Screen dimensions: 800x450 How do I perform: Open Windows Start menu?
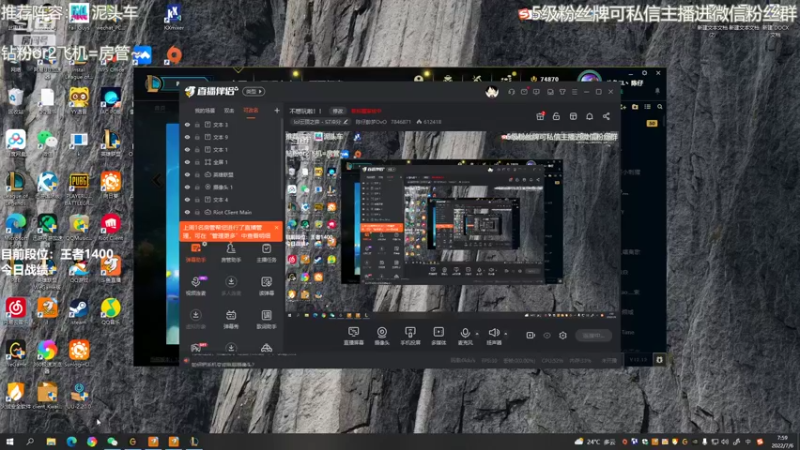[x=9, y=441]
